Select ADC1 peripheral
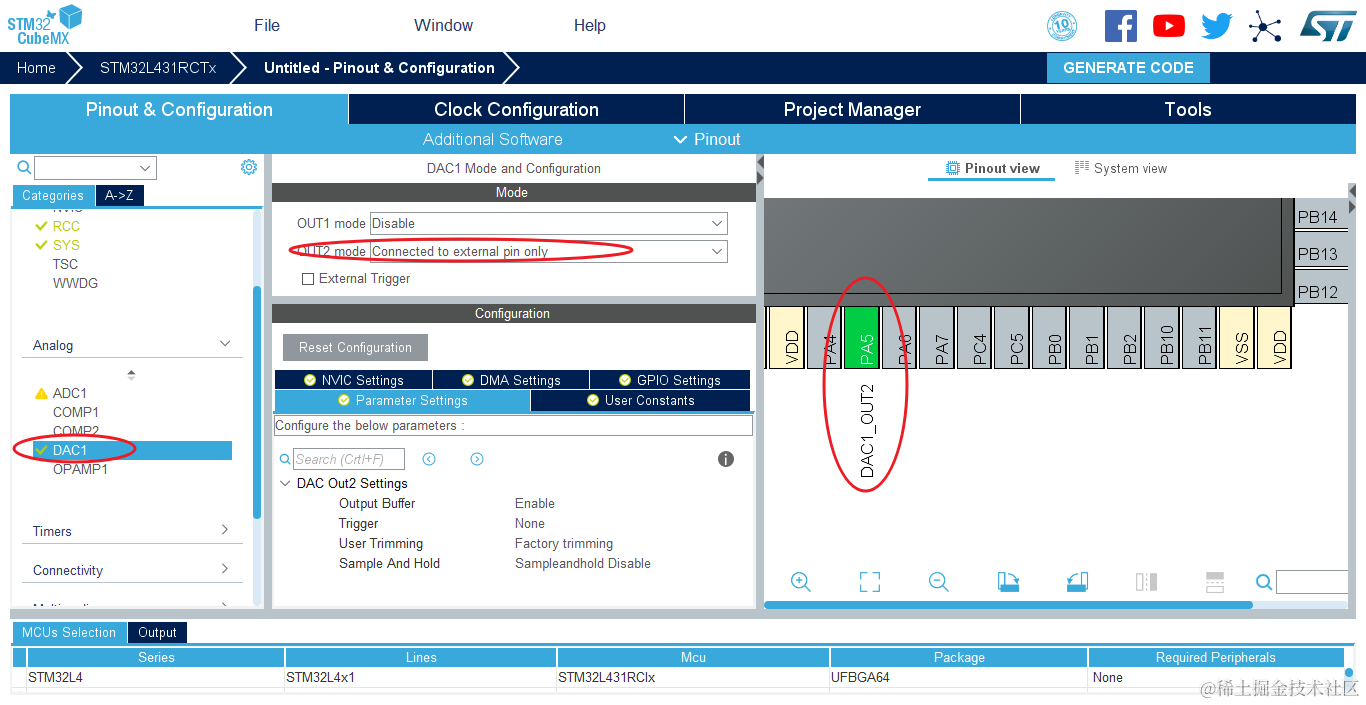This screenshot has height=705, width=1366. 70,393
